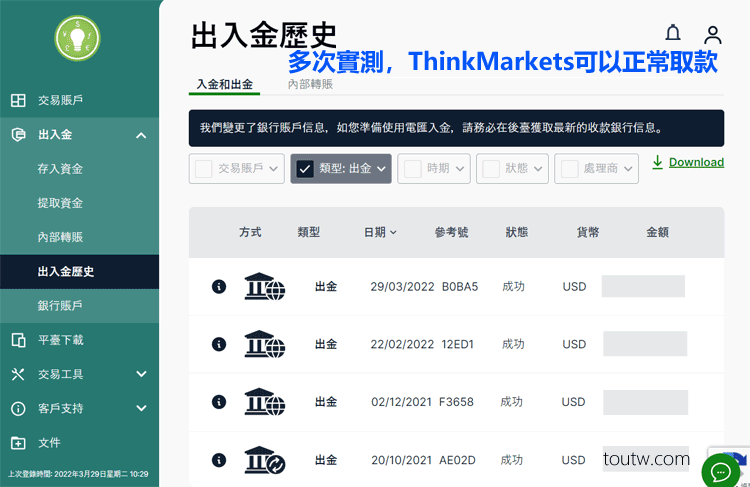Open 銀行賬戶 in the sidebar
Image resolution: width=750 pixels, height=487 pixels.
(x=60, y=306)
